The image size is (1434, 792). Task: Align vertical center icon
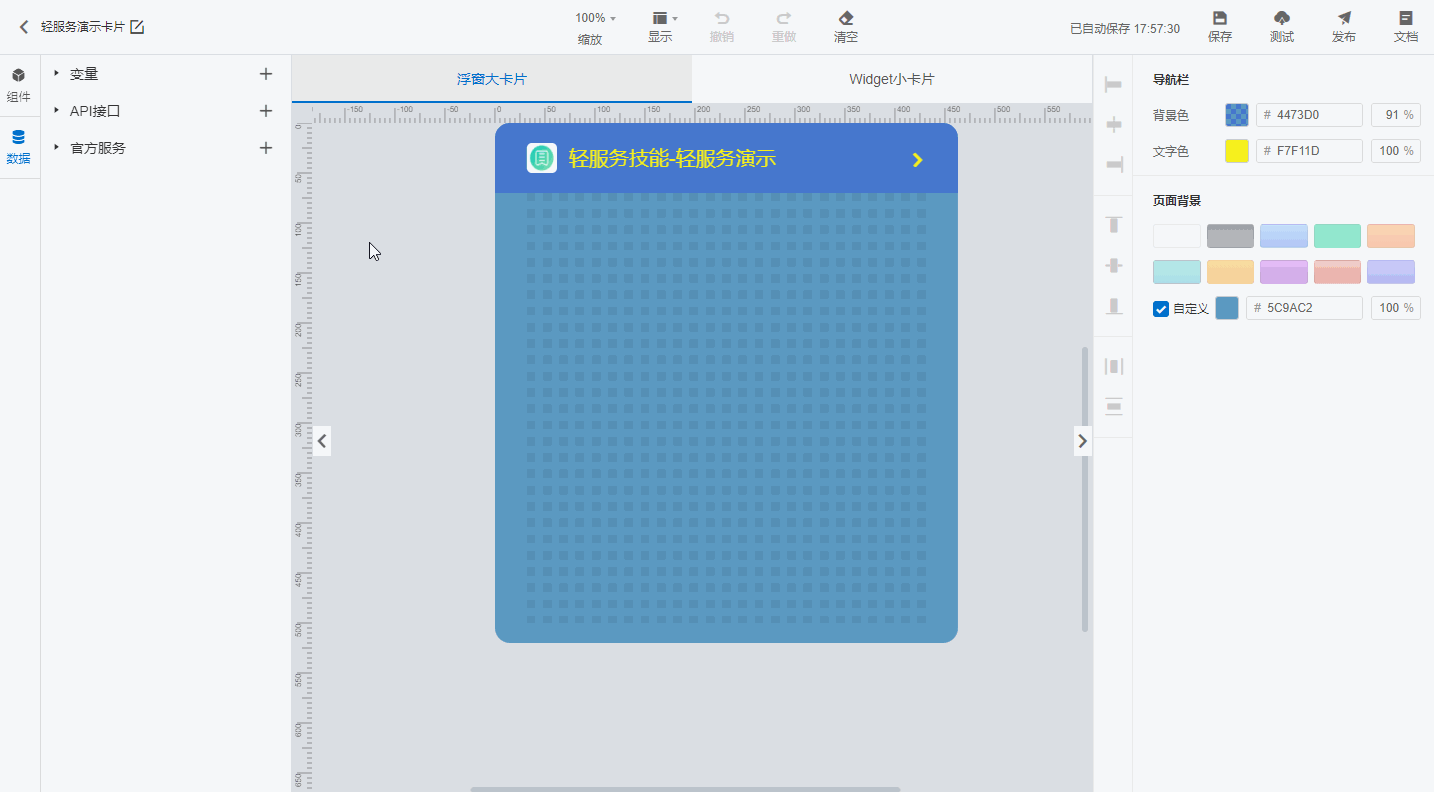tap(1113, 265)
